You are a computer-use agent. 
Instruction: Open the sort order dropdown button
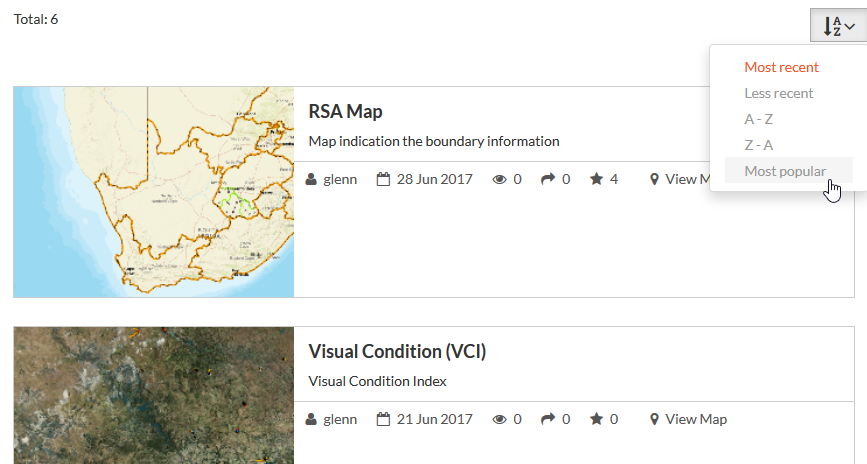tap(838, 27)
